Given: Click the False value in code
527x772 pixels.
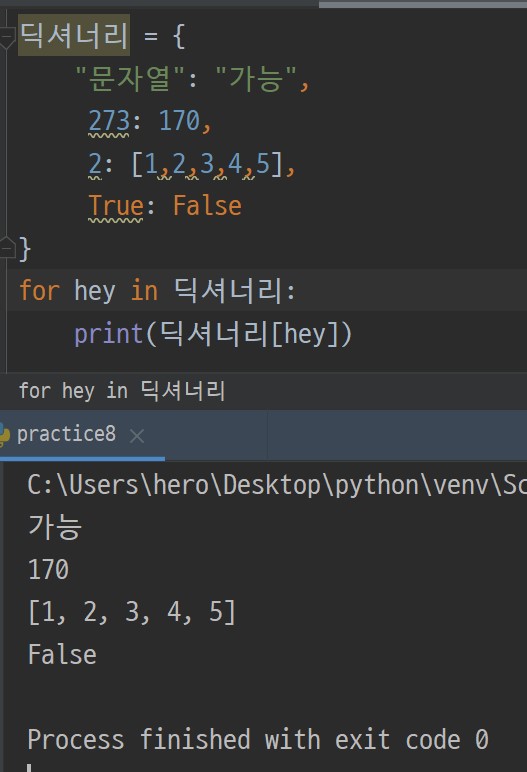Looking at the screenshot, I should [x=207, y=206].
